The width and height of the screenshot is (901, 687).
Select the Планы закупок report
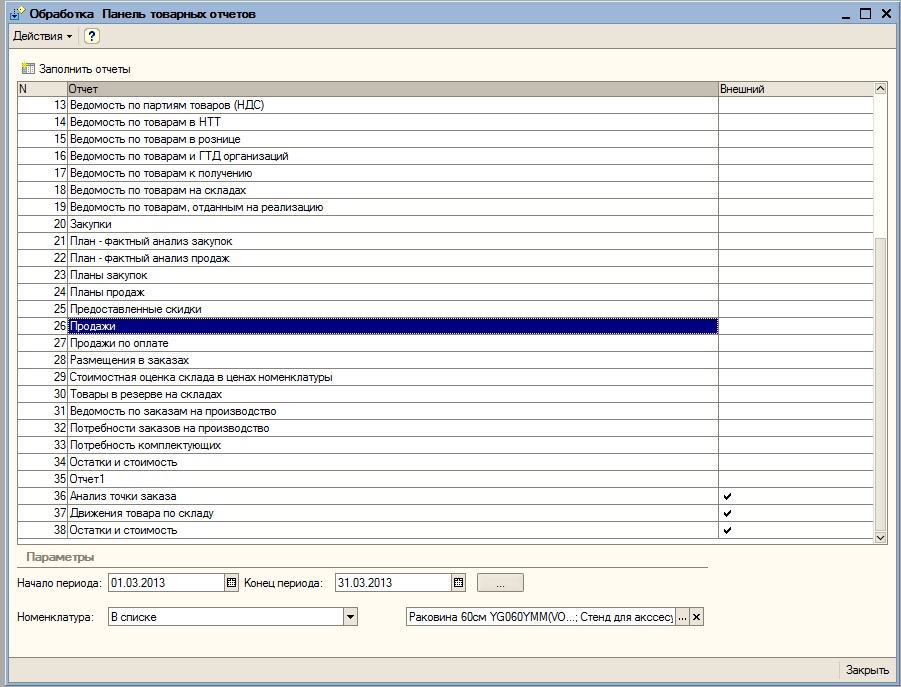[393, 275]
